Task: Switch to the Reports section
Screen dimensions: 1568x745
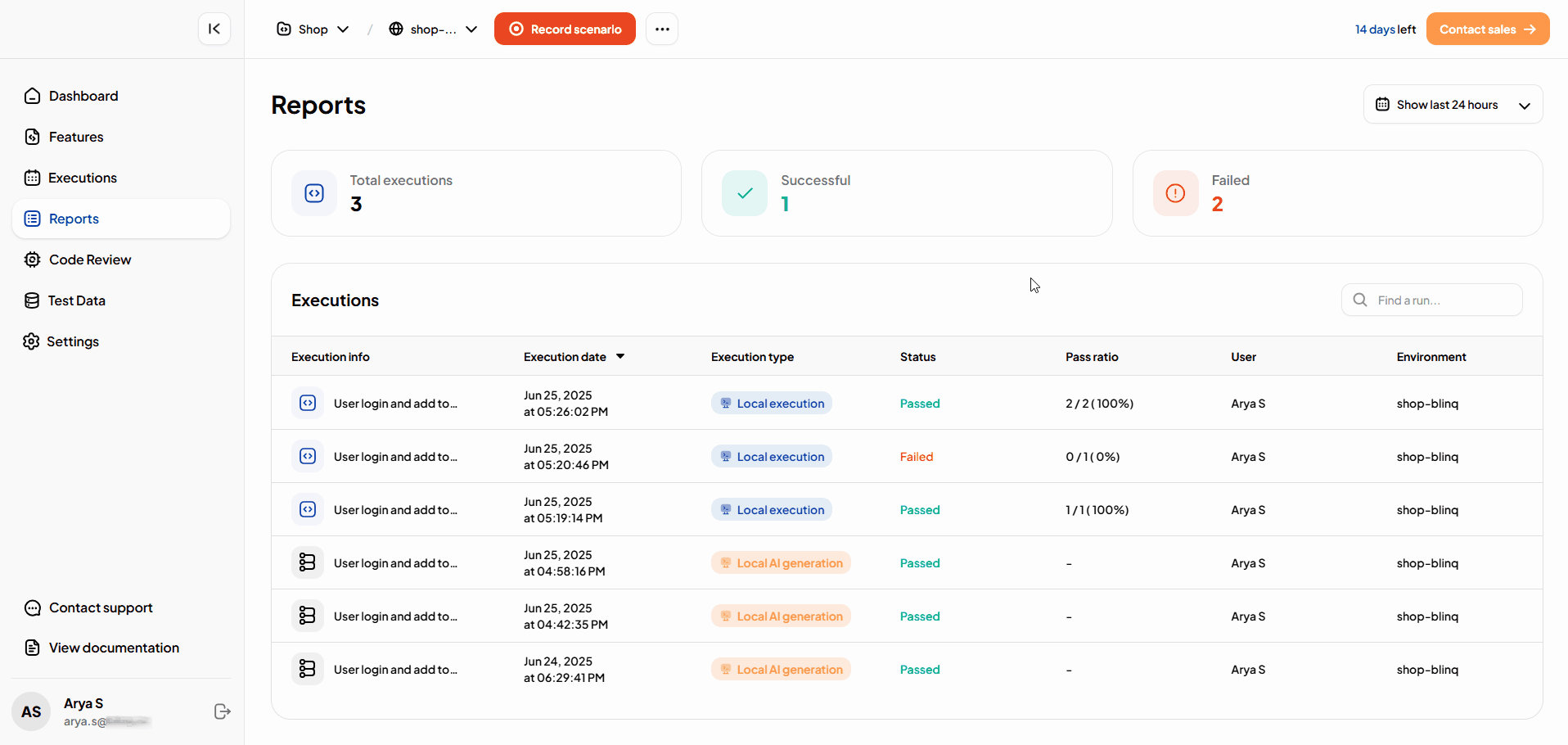Action: [73, 219]
